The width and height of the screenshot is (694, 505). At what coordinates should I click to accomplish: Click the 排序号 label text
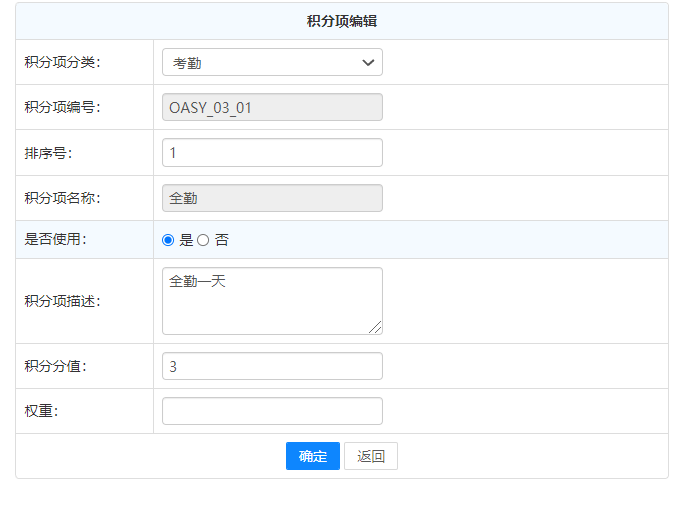(x=48, y=153)
